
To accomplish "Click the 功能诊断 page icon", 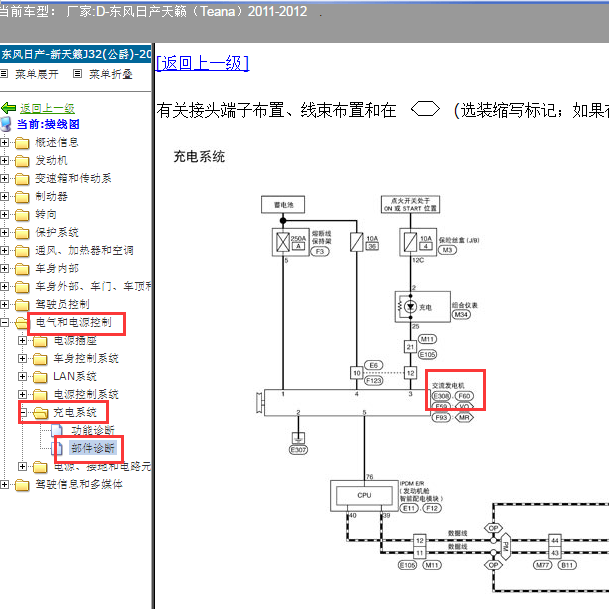I will [x=57, y=430].
